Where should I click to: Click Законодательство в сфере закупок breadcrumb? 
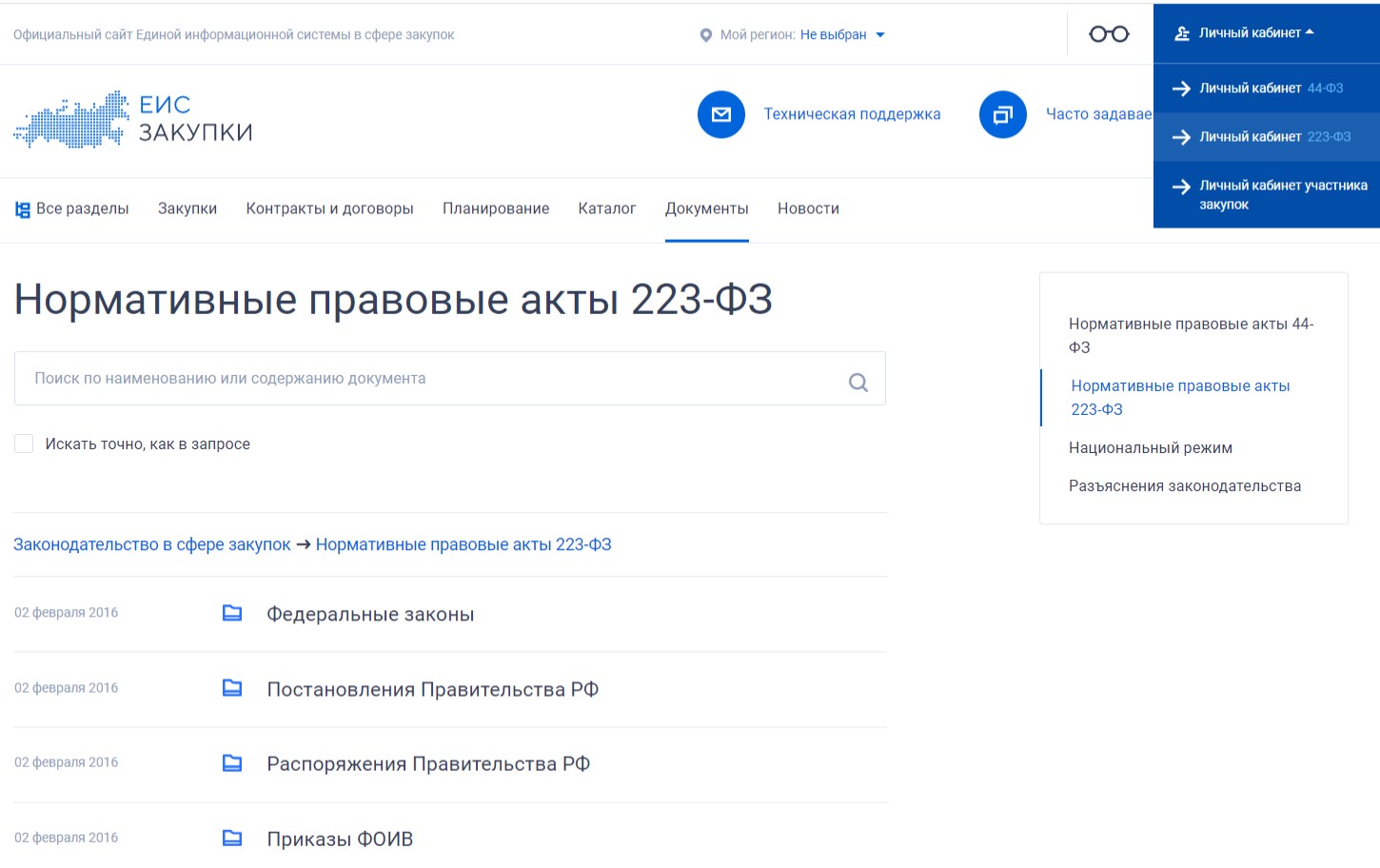pos(152,544)
